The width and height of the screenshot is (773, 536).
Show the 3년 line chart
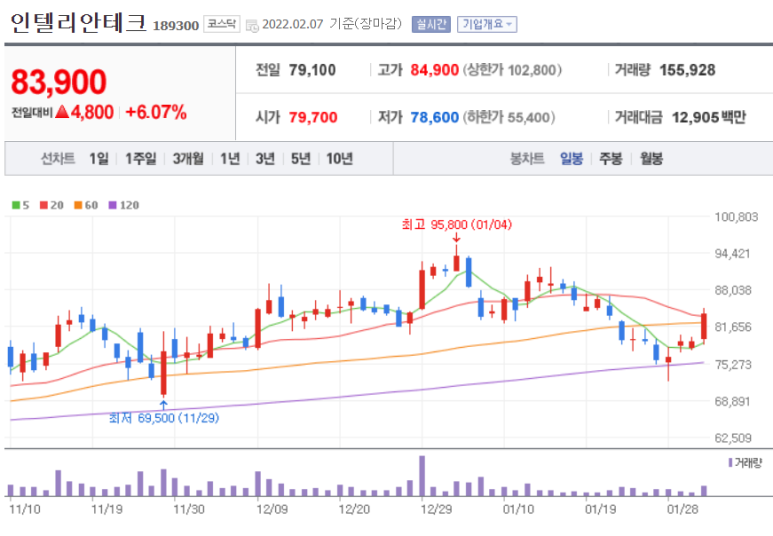pos(265,159)
